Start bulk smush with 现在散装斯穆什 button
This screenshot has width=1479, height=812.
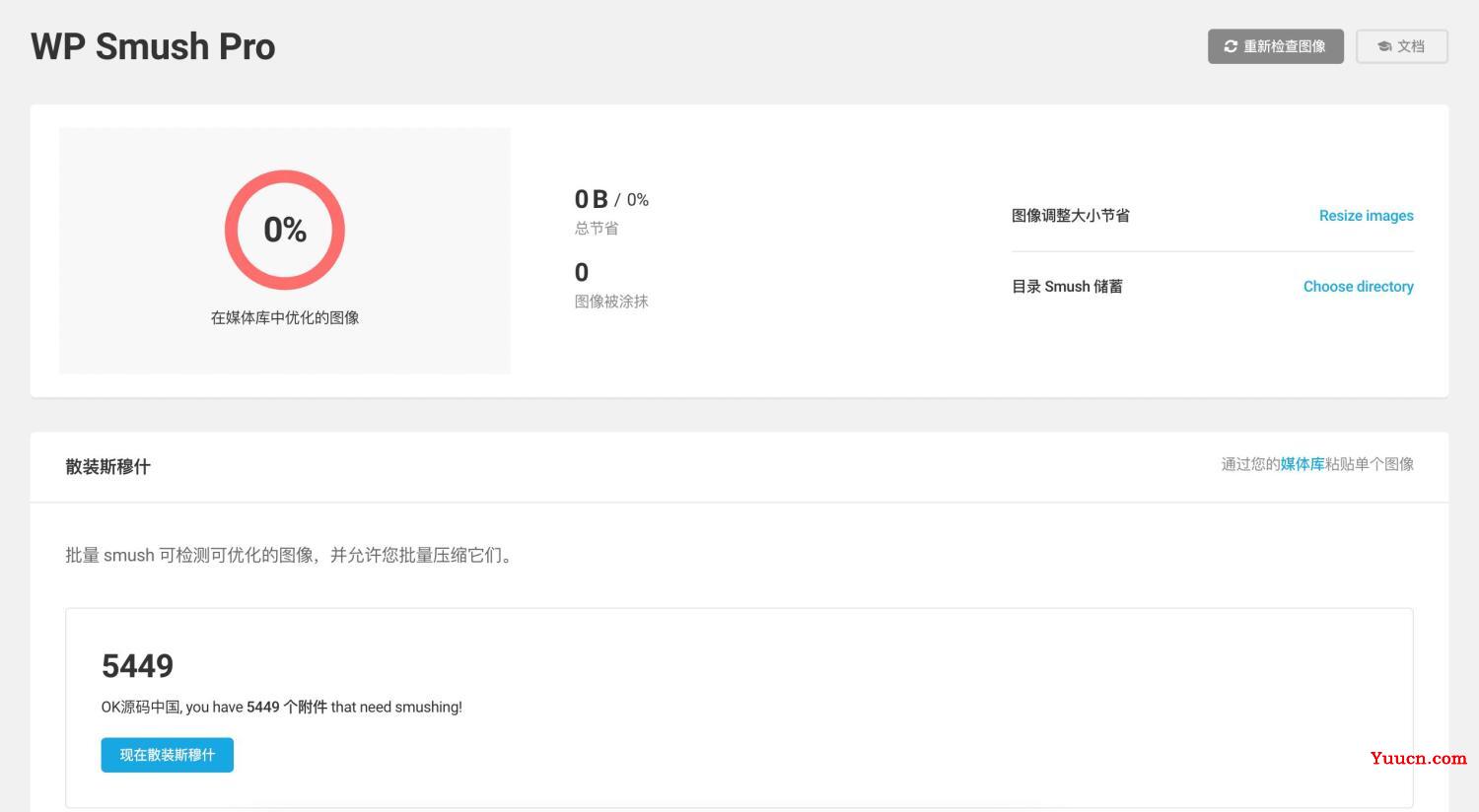(x=167, y=755)
